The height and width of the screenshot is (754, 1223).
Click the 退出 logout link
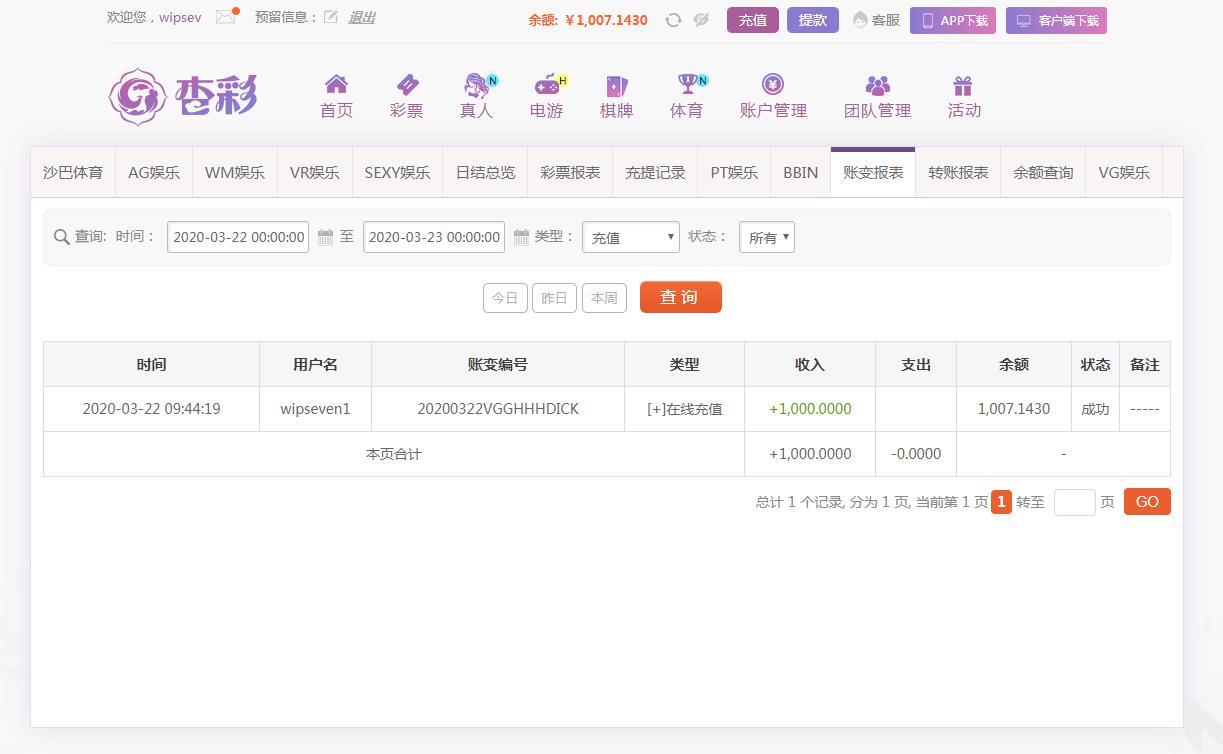[361, 17]
